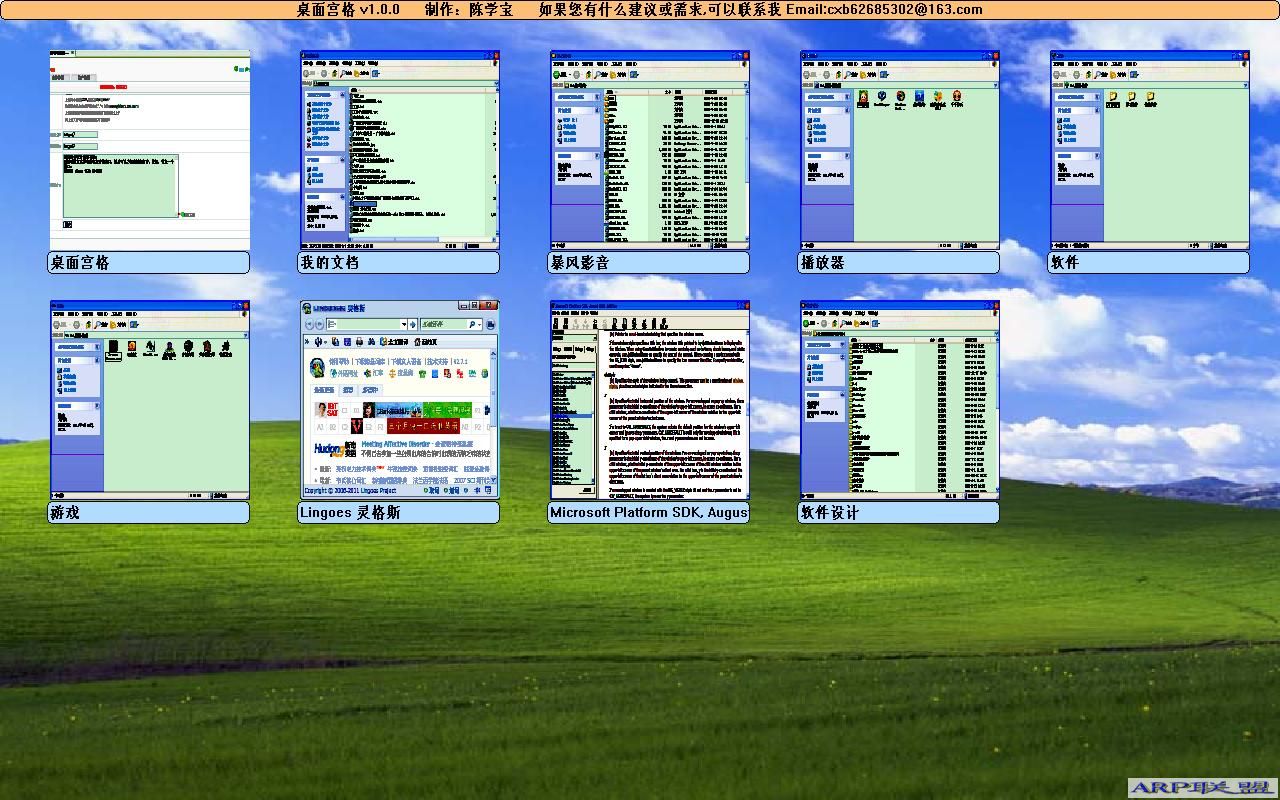Image resolution: width=1280 pixels, height=800 pixels.
Task: Open the Microsoft Platform SDK window thumbnail
Action: point(650,400)
